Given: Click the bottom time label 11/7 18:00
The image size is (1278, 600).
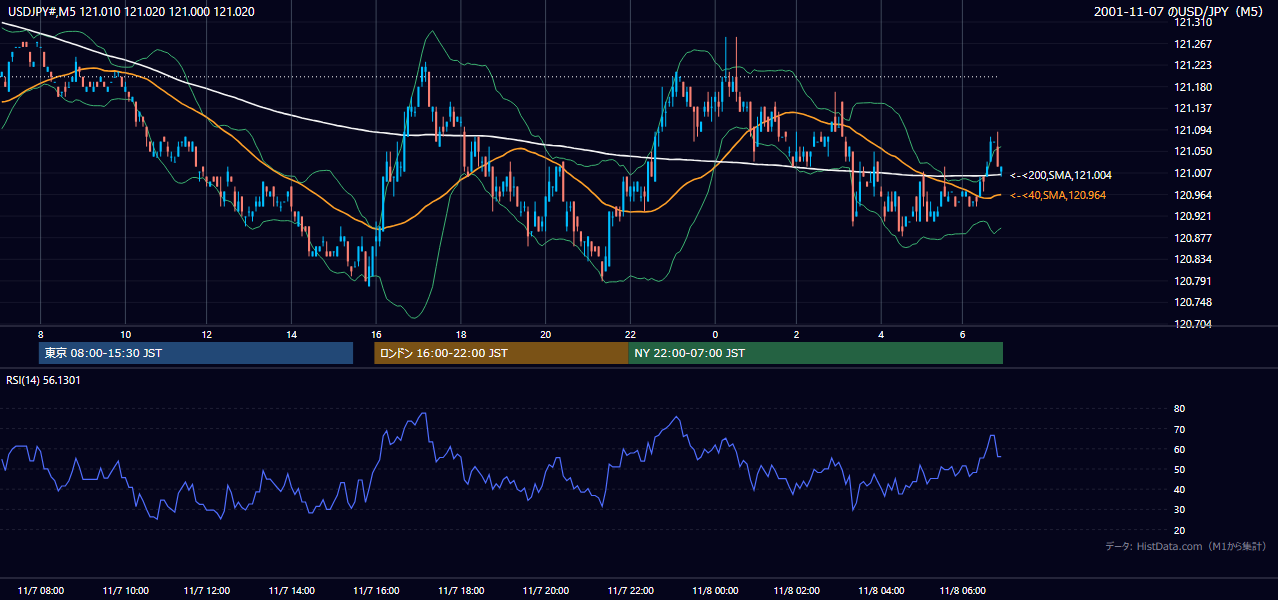Looking at the screenshot, I should click(461, 590).
